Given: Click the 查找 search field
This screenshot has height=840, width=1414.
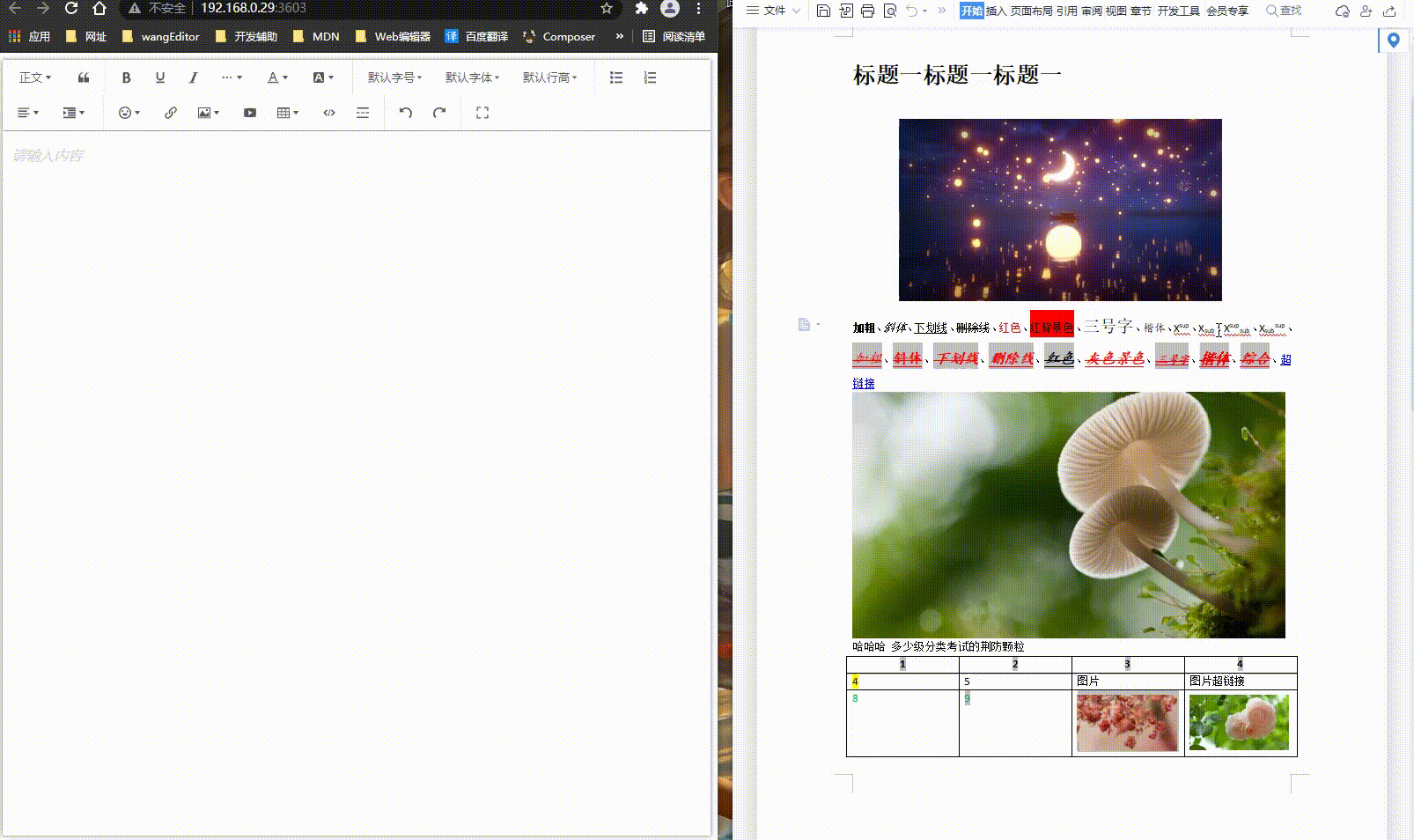Looking at the screenshot, I should pyautogui.click(x=1285, y=11).
